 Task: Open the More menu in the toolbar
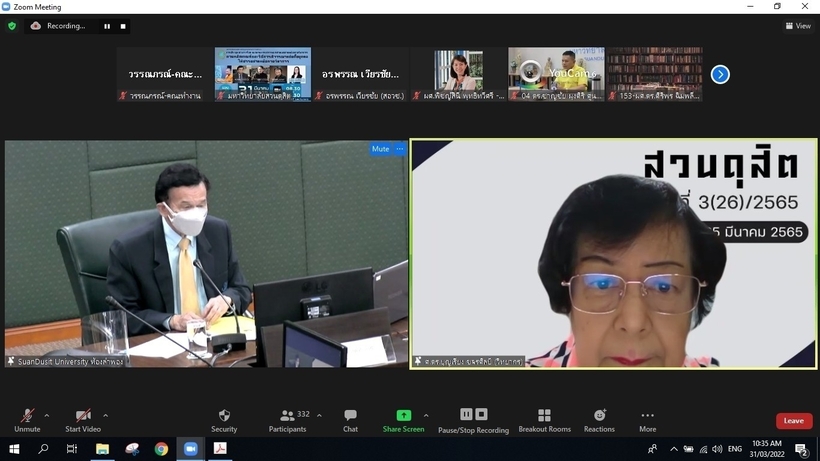pyautogui.click(x=647, y=420)
